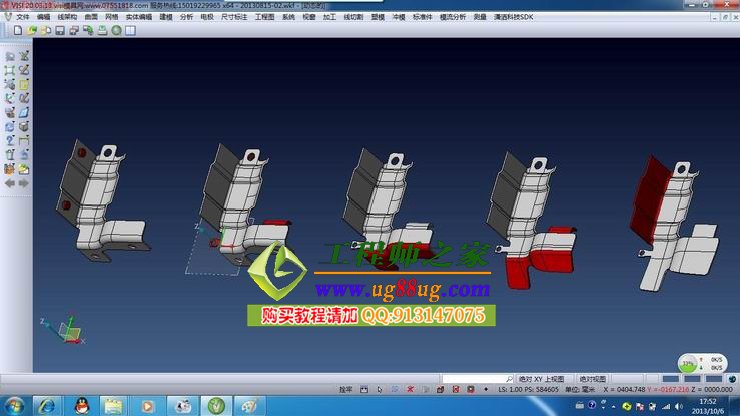Image resolution: width=740 pixels, height=416 pixels.
Task: Click the red X icon in the status bar
Action: [x=411, y=390]
